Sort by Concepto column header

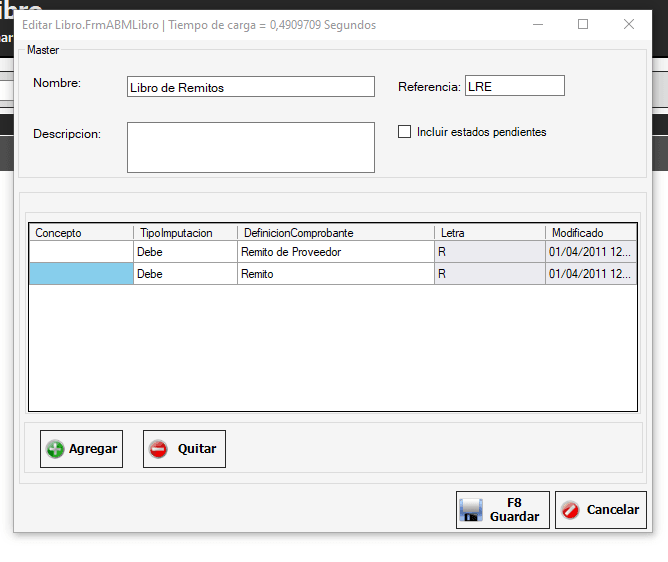(80, 233)
